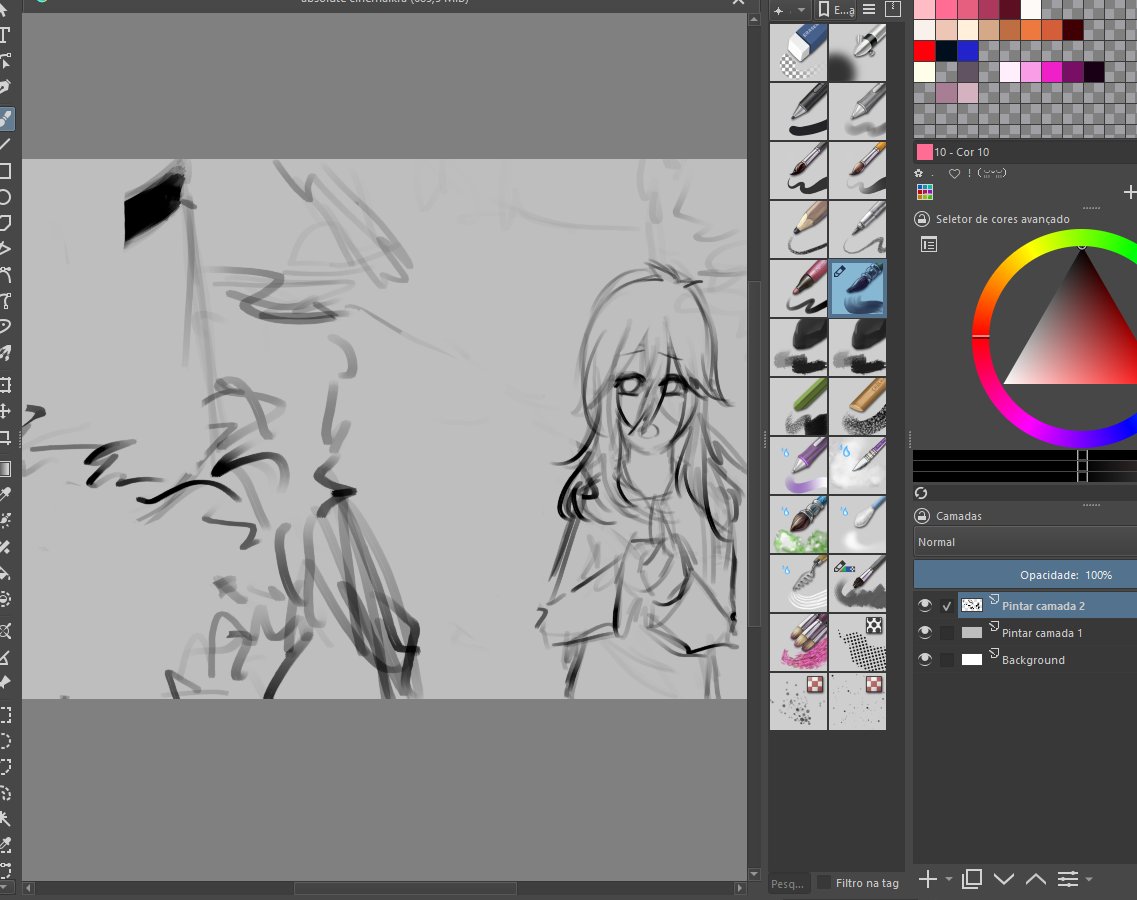Viewport: 1137px width, 900px height.
Task: Choose the Eraser brush preset
Action: [798, 52]
